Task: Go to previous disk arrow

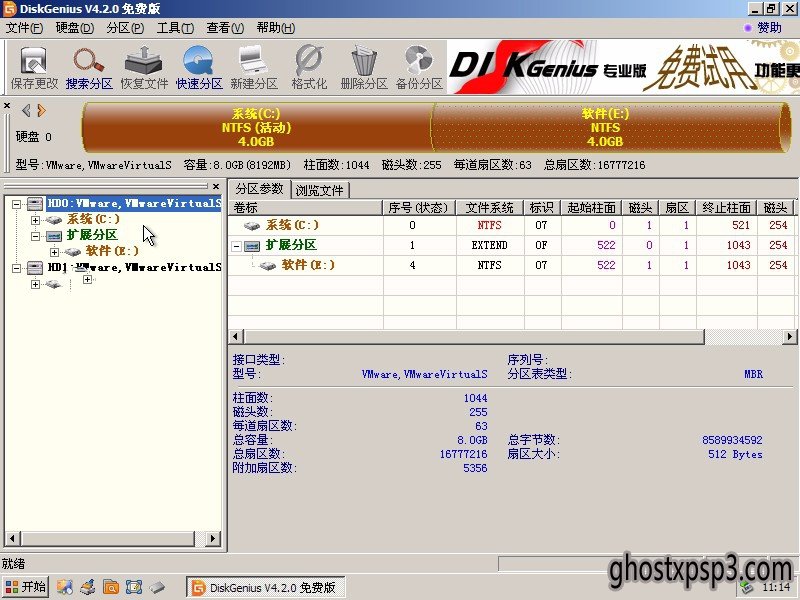Action: 26,110
